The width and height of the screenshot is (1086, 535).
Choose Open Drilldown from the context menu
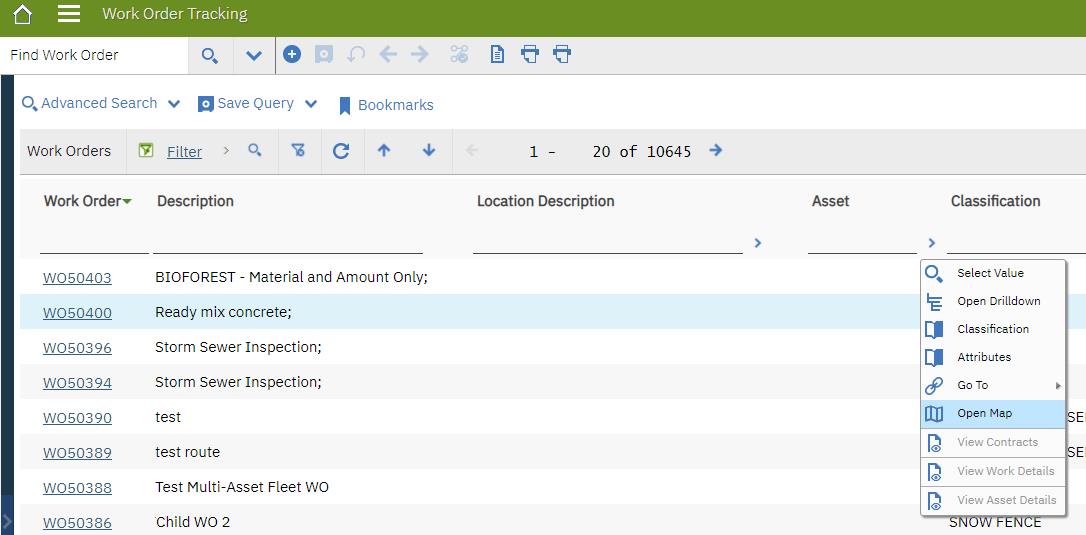click(993, 301)
